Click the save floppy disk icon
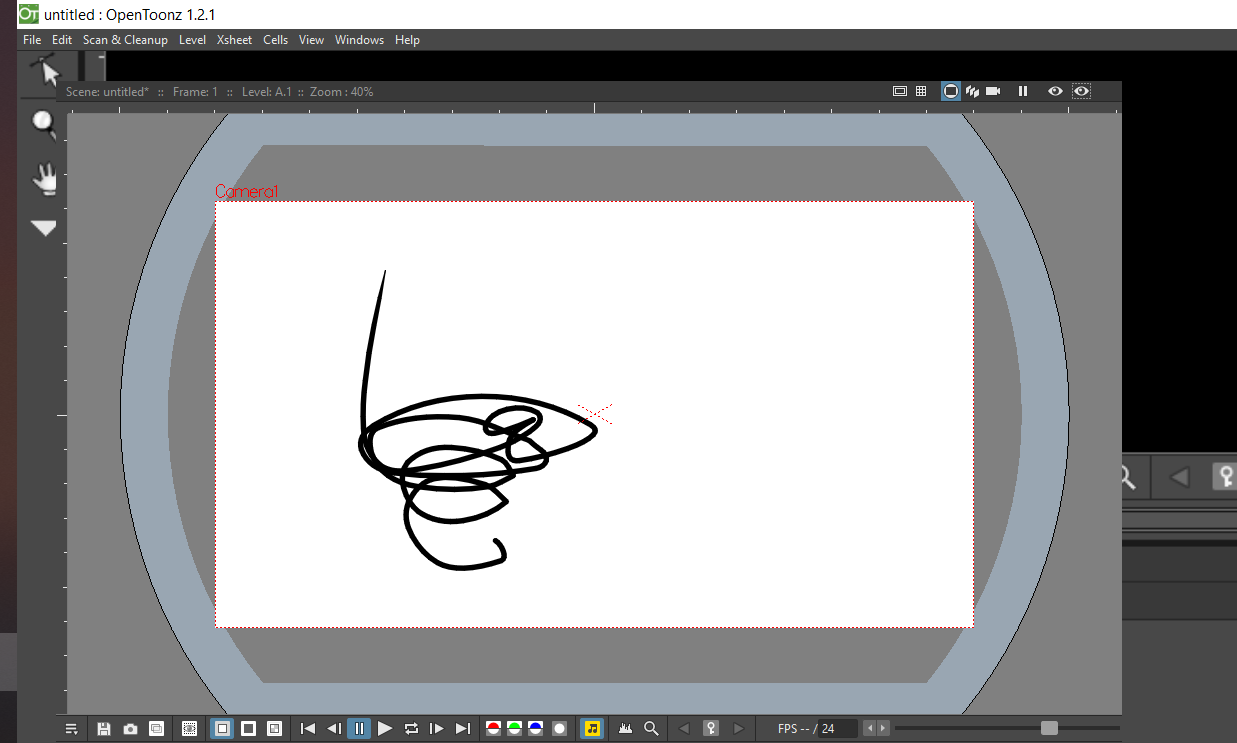1237x743 pixels. [104, 729]
